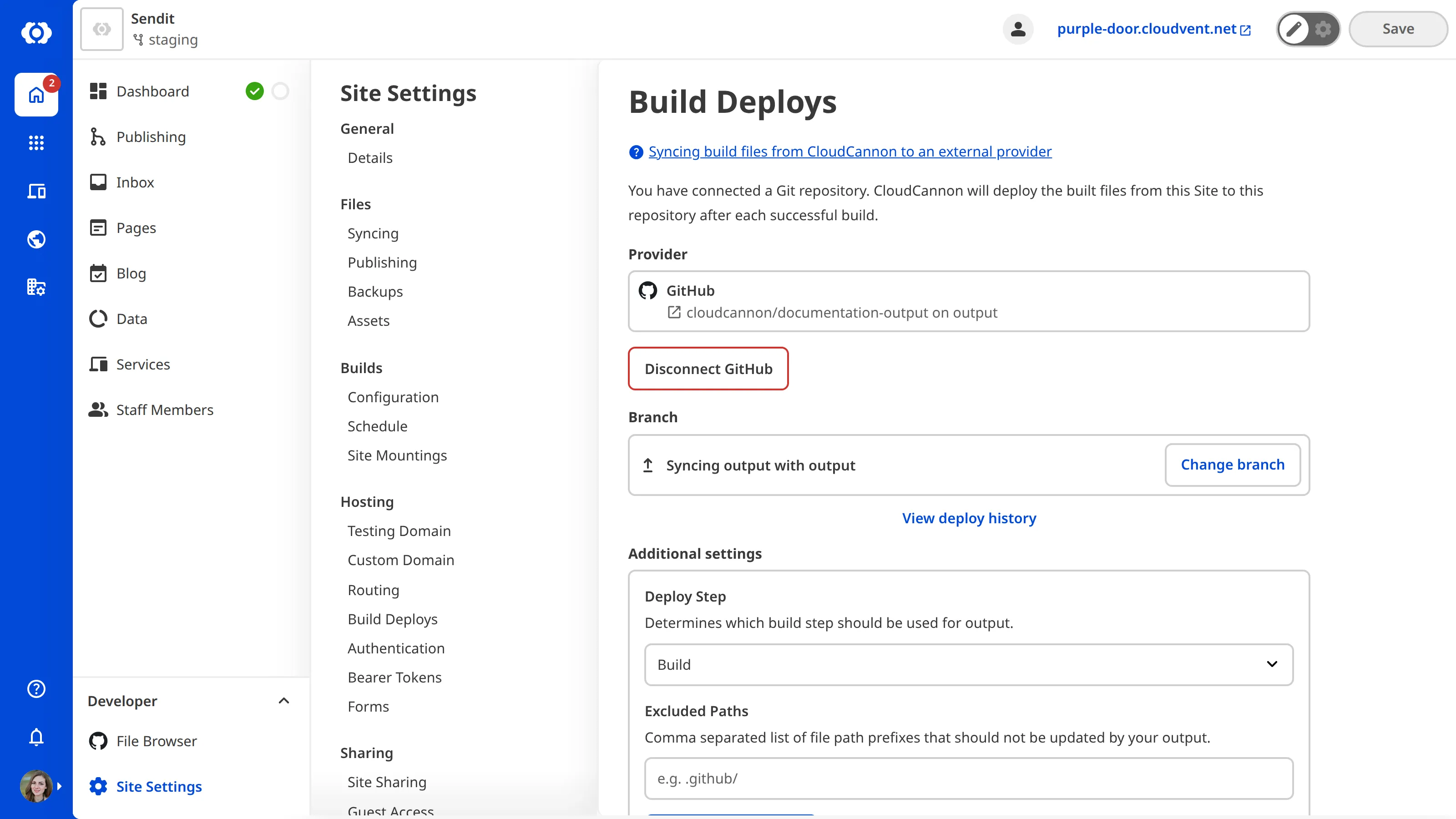Screen dimensions: 1456x819
Task: Open the organization settings building icon
Action: 36,287
